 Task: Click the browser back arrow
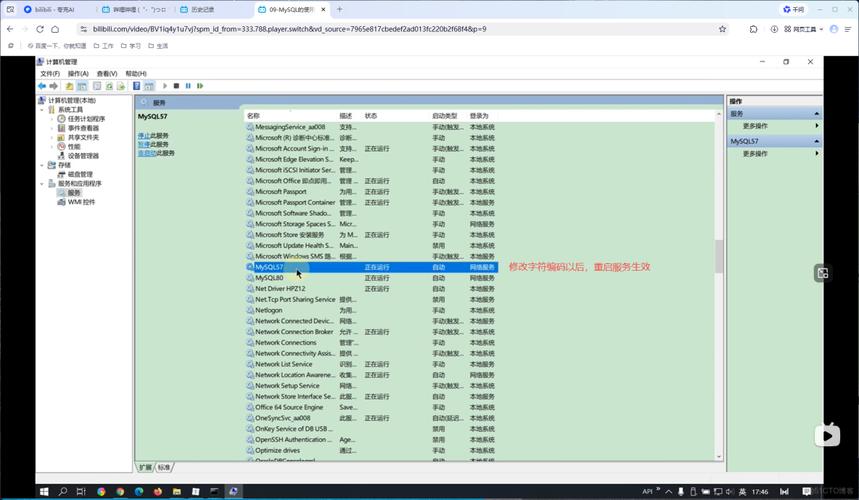pos(10,29)
